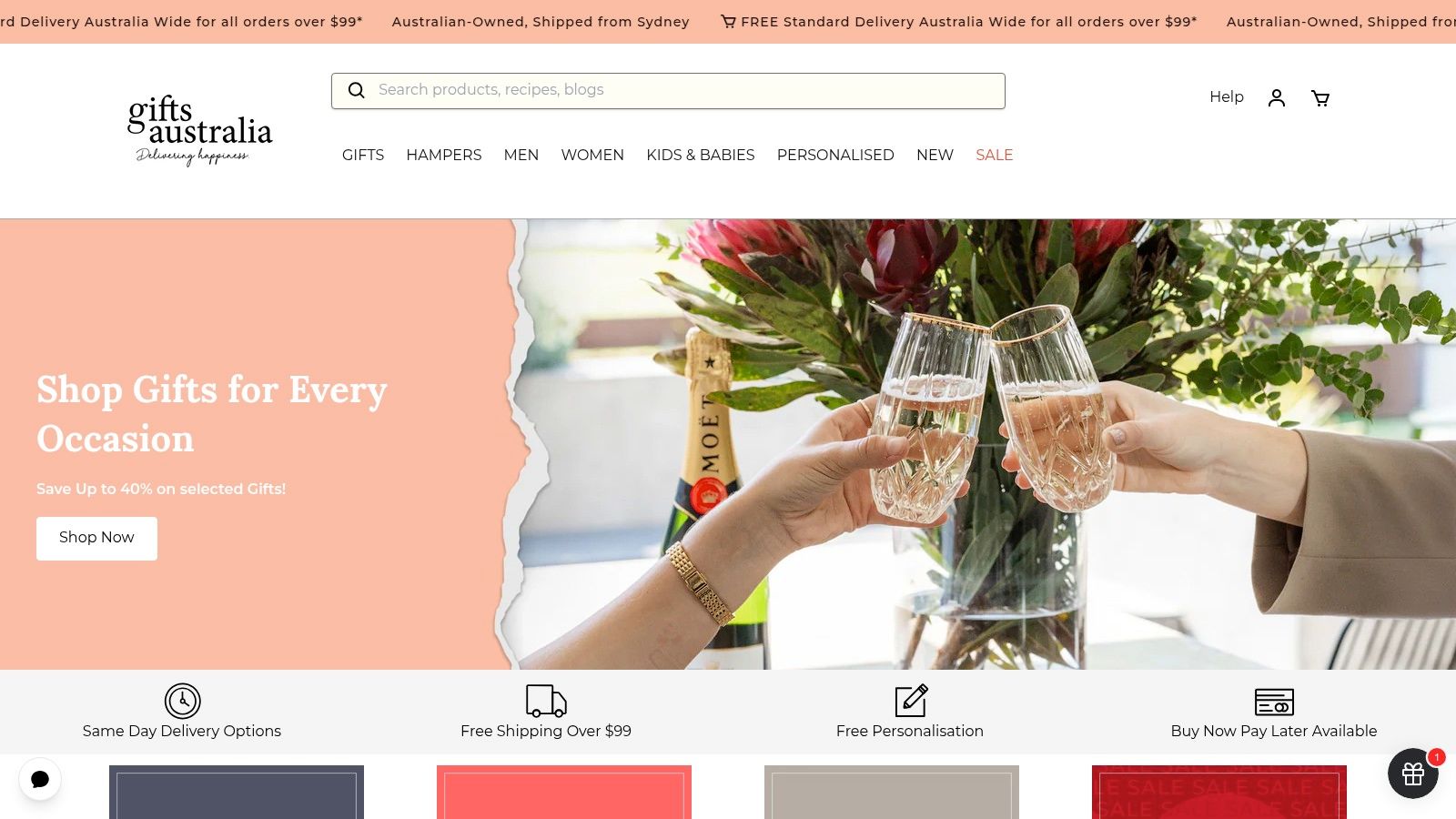This screenshot has height=819, width=1456.
Task: Open the chat bubble widget
Action: [40, 779]
